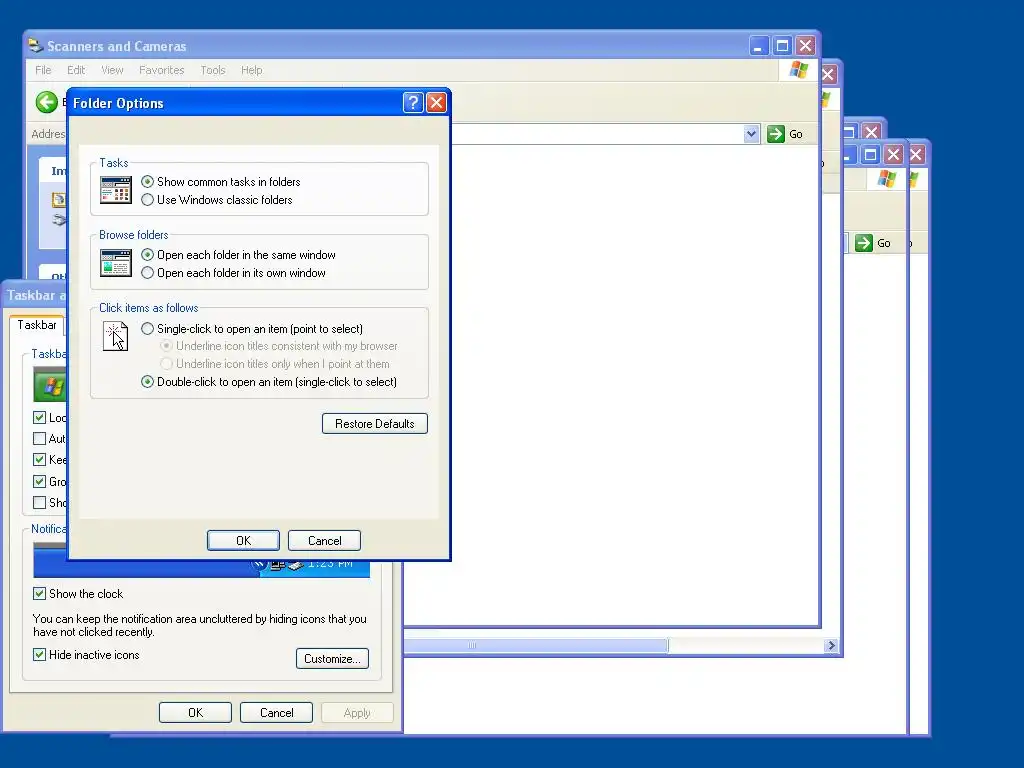This screenshot has height=768, width=1024.
Task: Toggle the Show Quick Launch checkbox
Action: (x=39, y=502)
